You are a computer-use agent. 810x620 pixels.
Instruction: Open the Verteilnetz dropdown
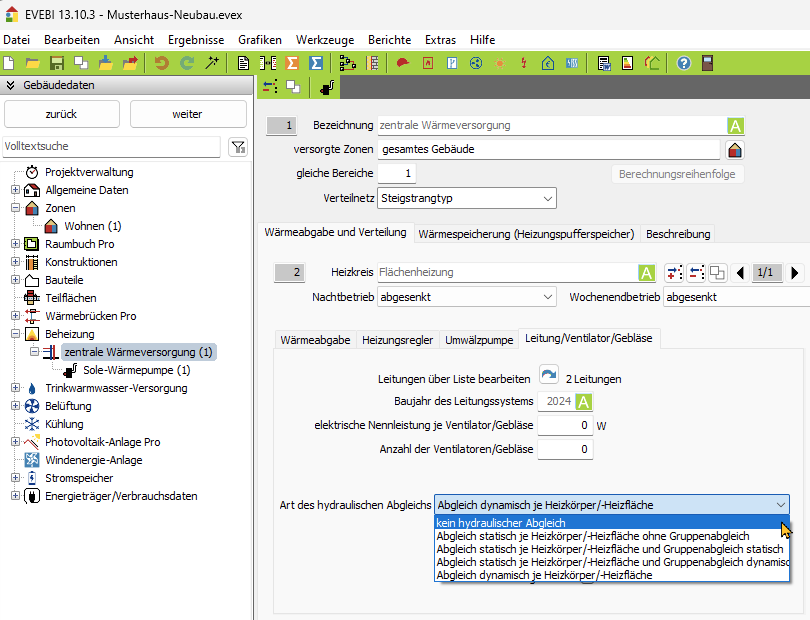pos(467,198)
